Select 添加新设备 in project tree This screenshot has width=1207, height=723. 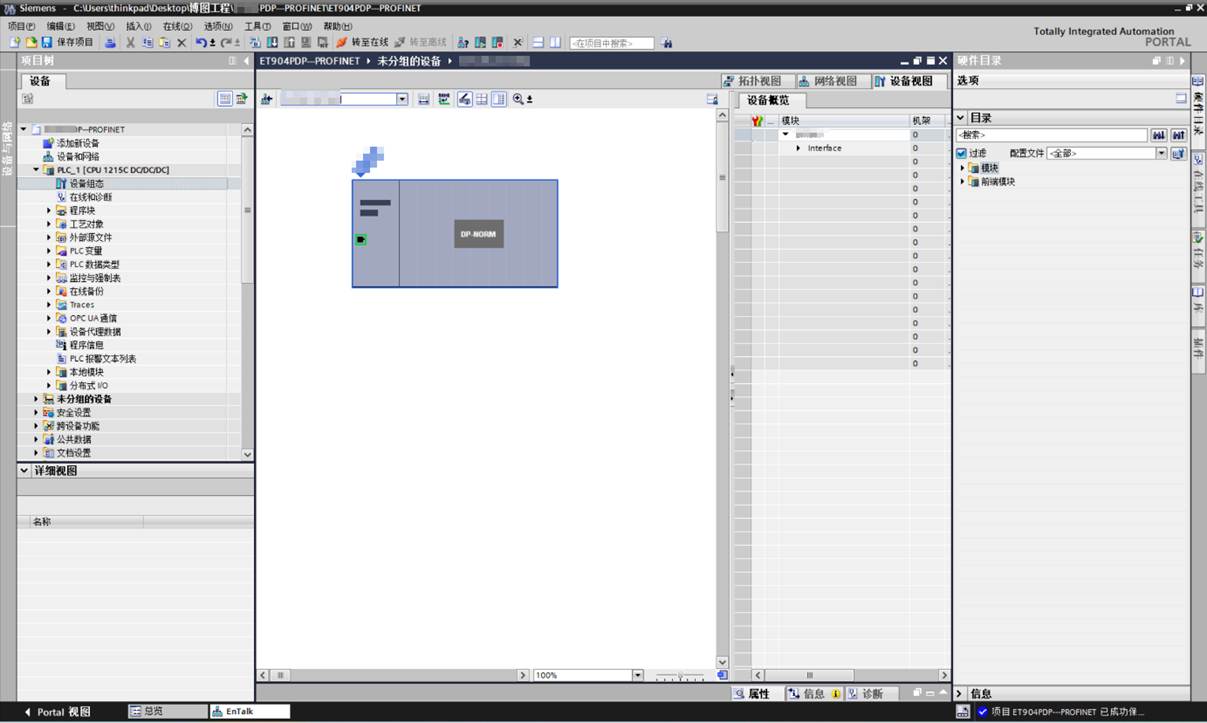tap(78, 143)
